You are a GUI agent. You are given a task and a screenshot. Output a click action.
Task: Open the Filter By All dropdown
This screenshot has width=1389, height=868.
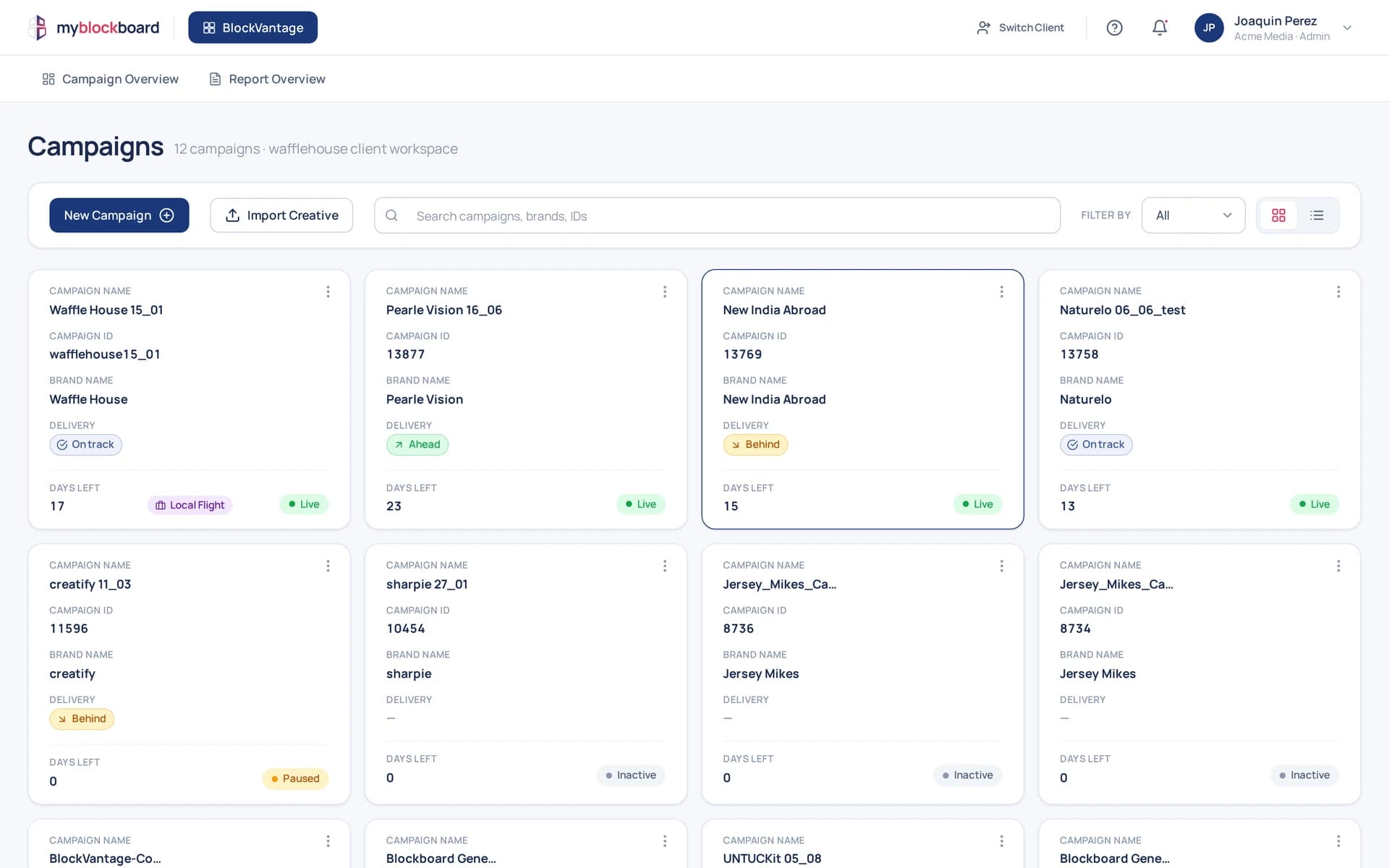click(1193, 216)
